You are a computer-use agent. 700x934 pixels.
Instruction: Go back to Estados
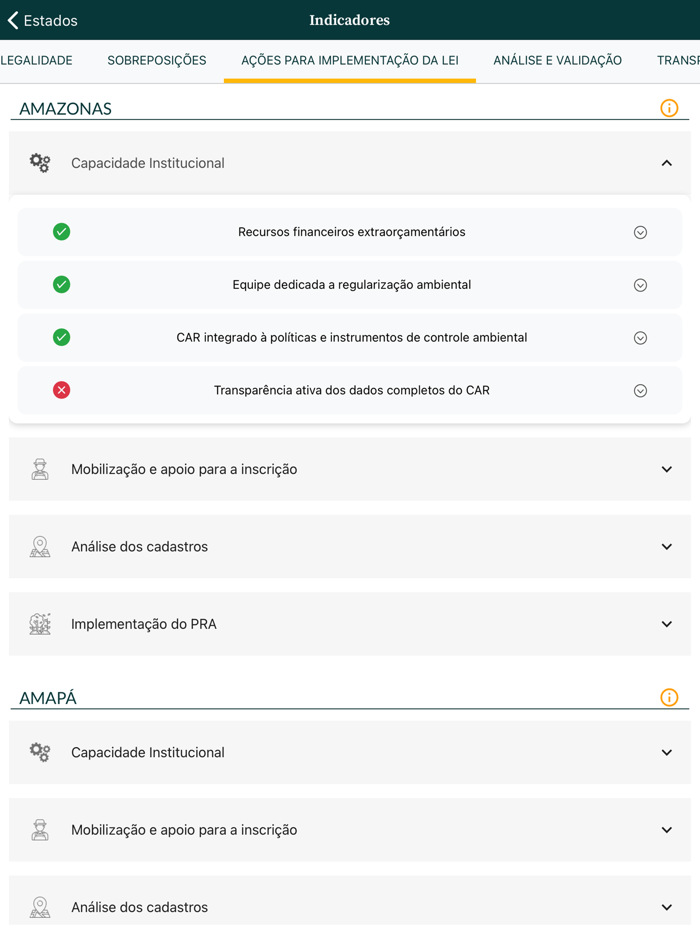coord(40,20)
